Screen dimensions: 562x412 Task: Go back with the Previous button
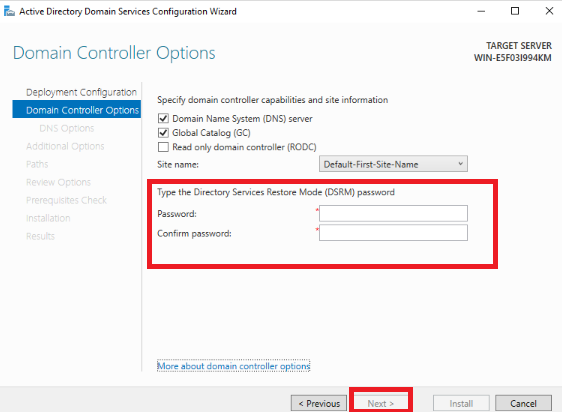click(319, 403)
